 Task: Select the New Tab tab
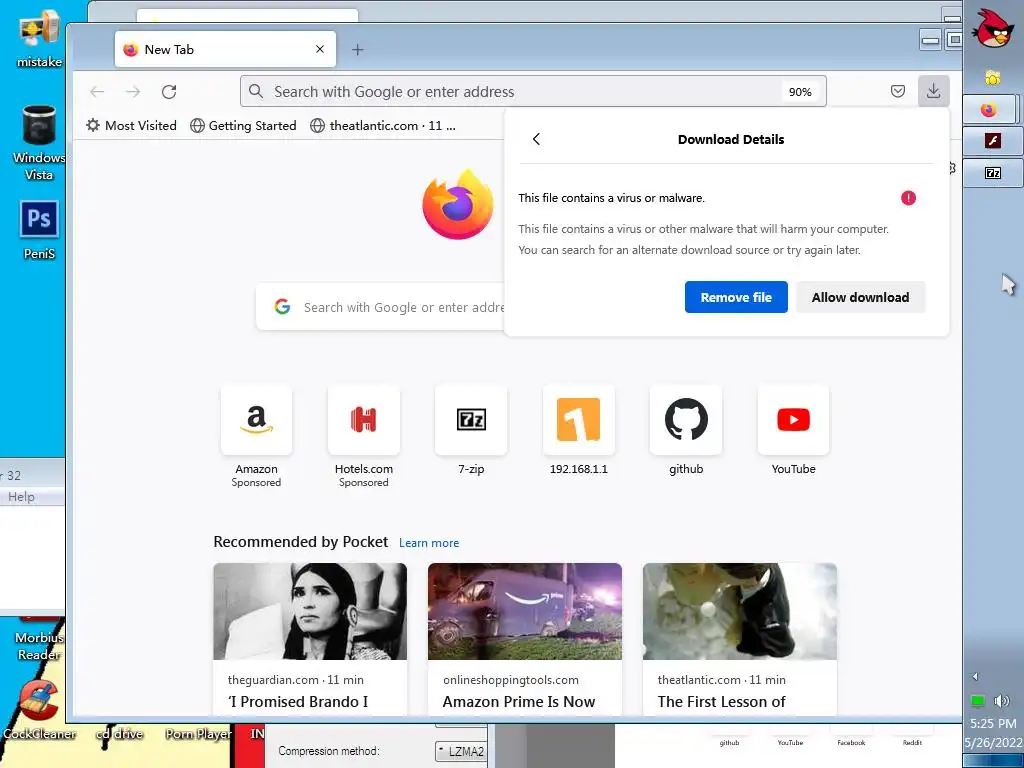225,49
